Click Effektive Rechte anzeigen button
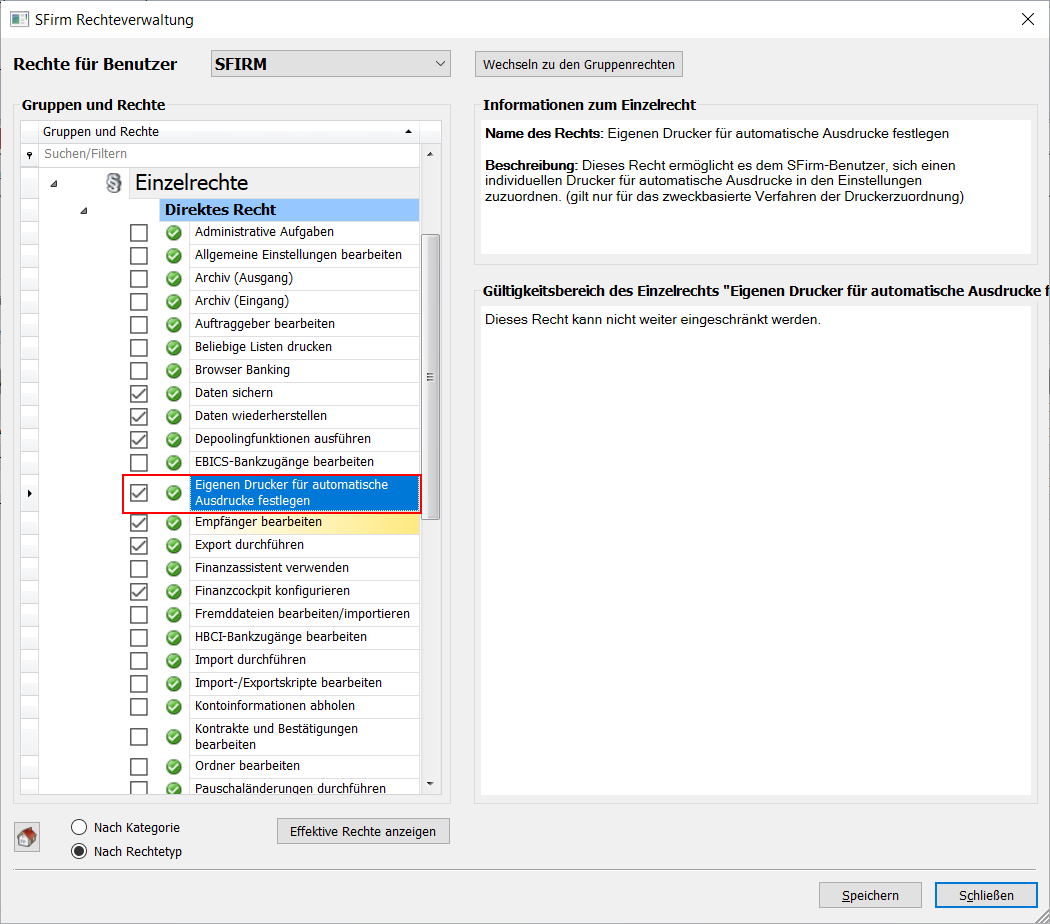The width and height of the screenshot is (1050, 924). pos(363,831)
